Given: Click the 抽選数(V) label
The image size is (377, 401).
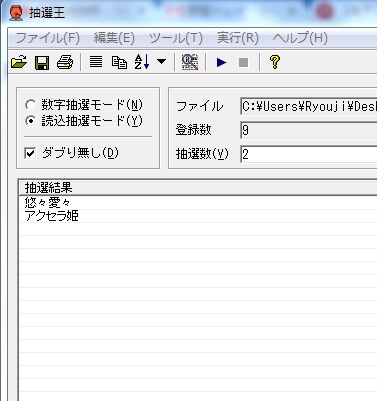Looking at the screenshot, I should click(x=202, y=154).
